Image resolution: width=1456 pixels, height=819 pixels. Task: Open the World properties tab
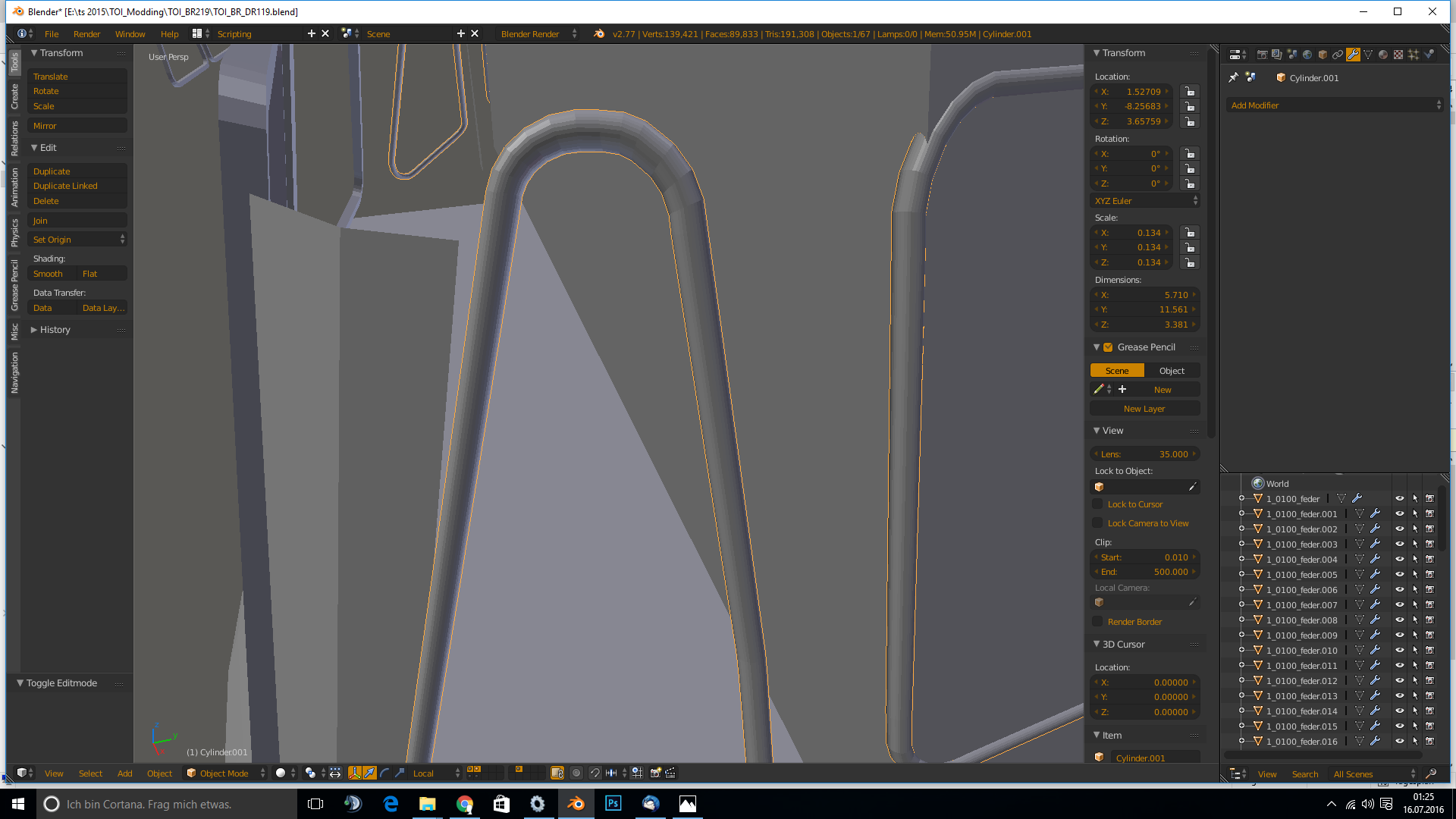1307,55
